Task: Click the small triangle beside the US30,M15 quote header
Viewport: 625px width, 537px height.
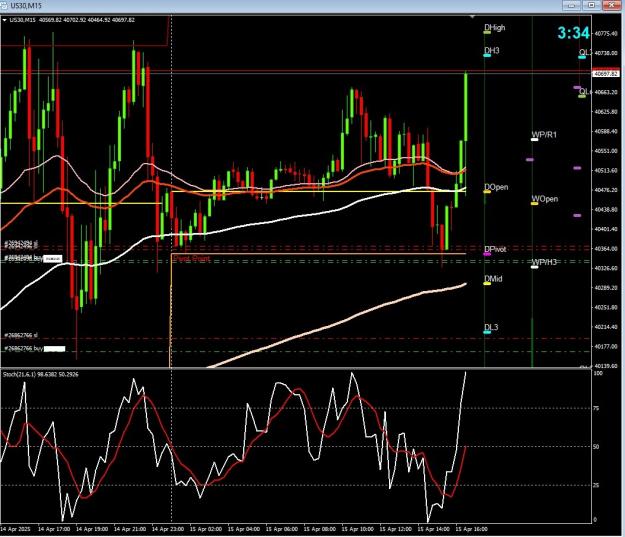Action: pyautogui.click(x=4, y=20)
